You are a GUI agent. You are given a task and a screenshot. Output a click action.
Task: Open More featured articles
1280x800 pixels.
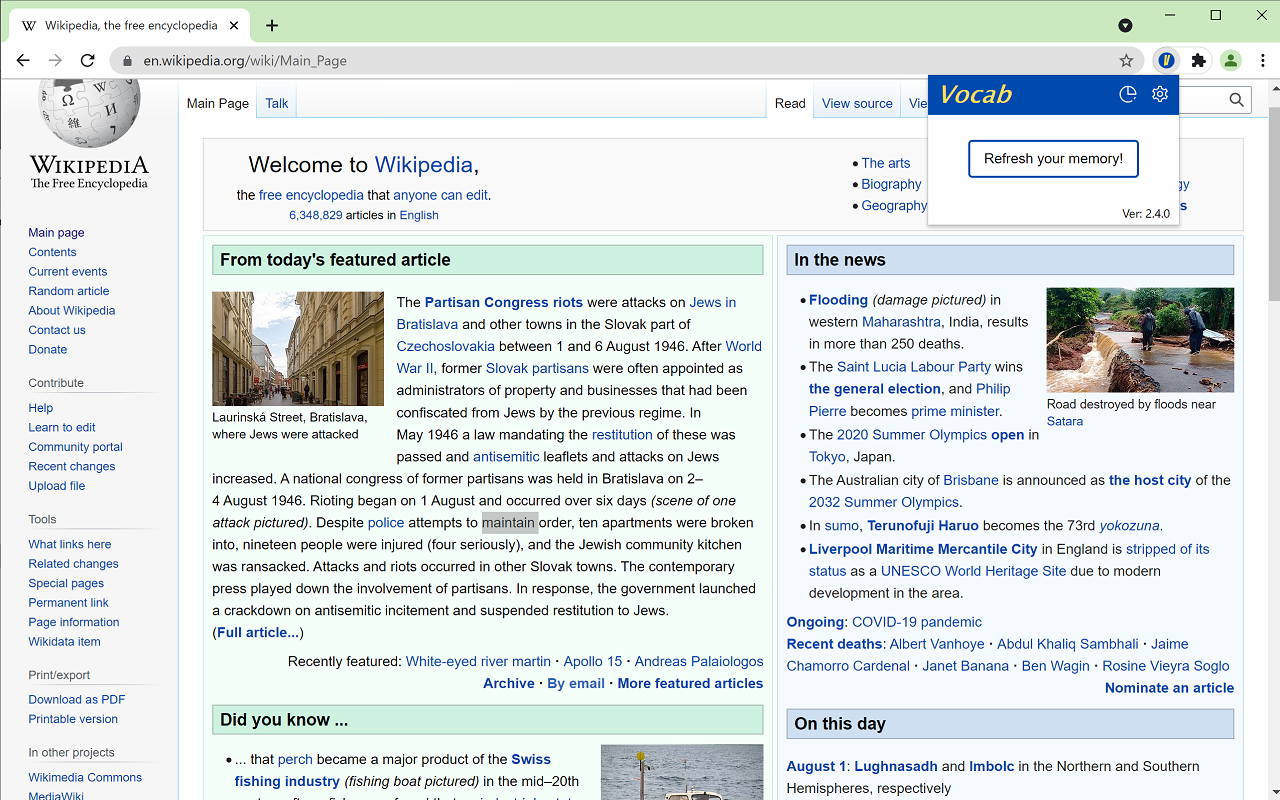tap(690, 684)
